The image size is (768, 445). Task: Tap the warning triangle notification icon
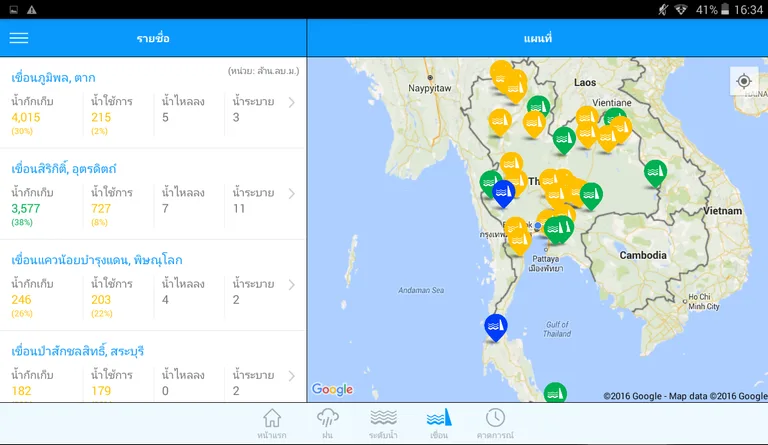click(32, 10)
